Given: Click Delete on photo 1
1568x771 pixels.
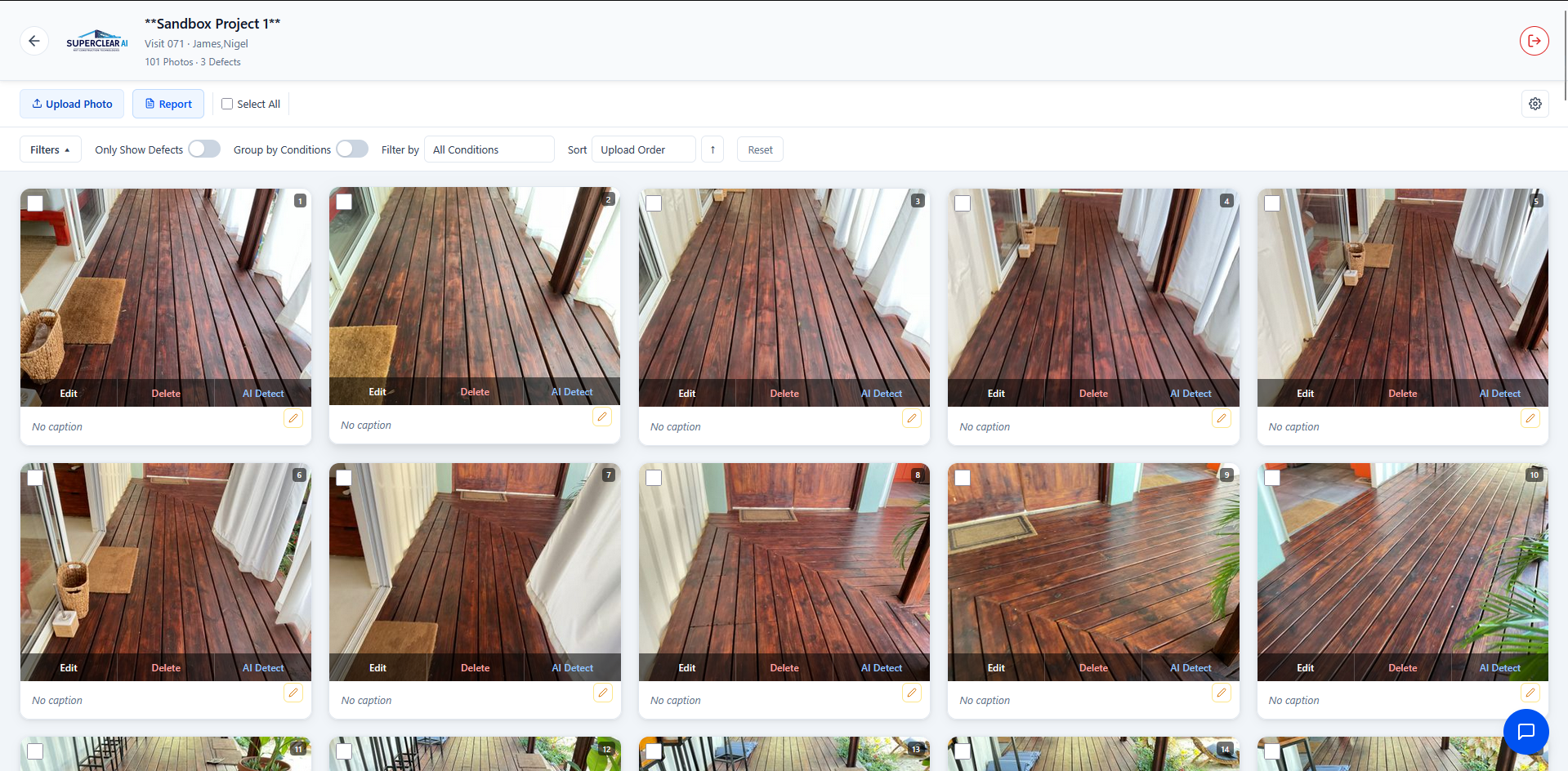Looking at the screenshot, I should tap(166, 393).
